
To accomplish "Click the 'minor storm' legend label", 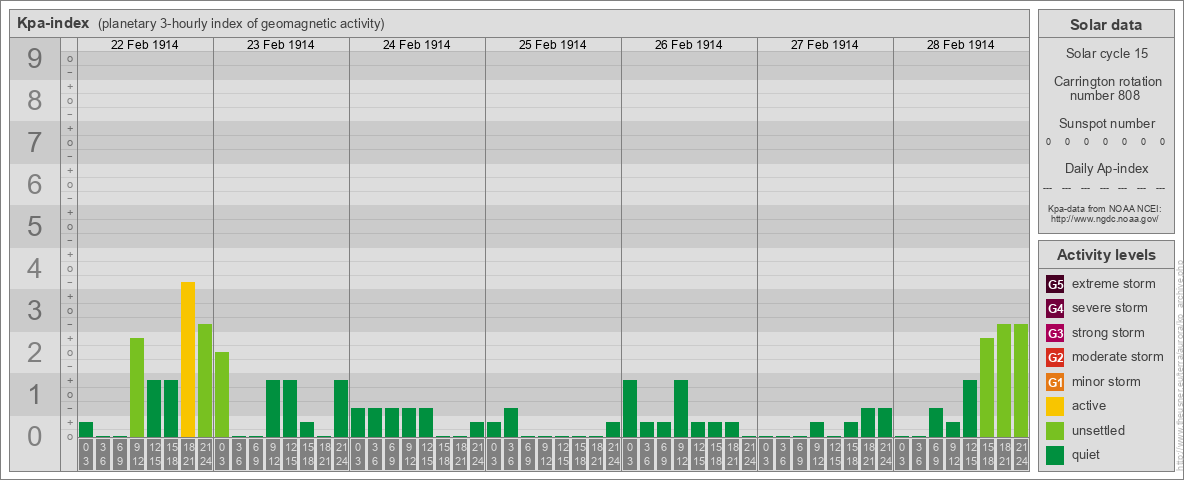I will pos(1106,381).
